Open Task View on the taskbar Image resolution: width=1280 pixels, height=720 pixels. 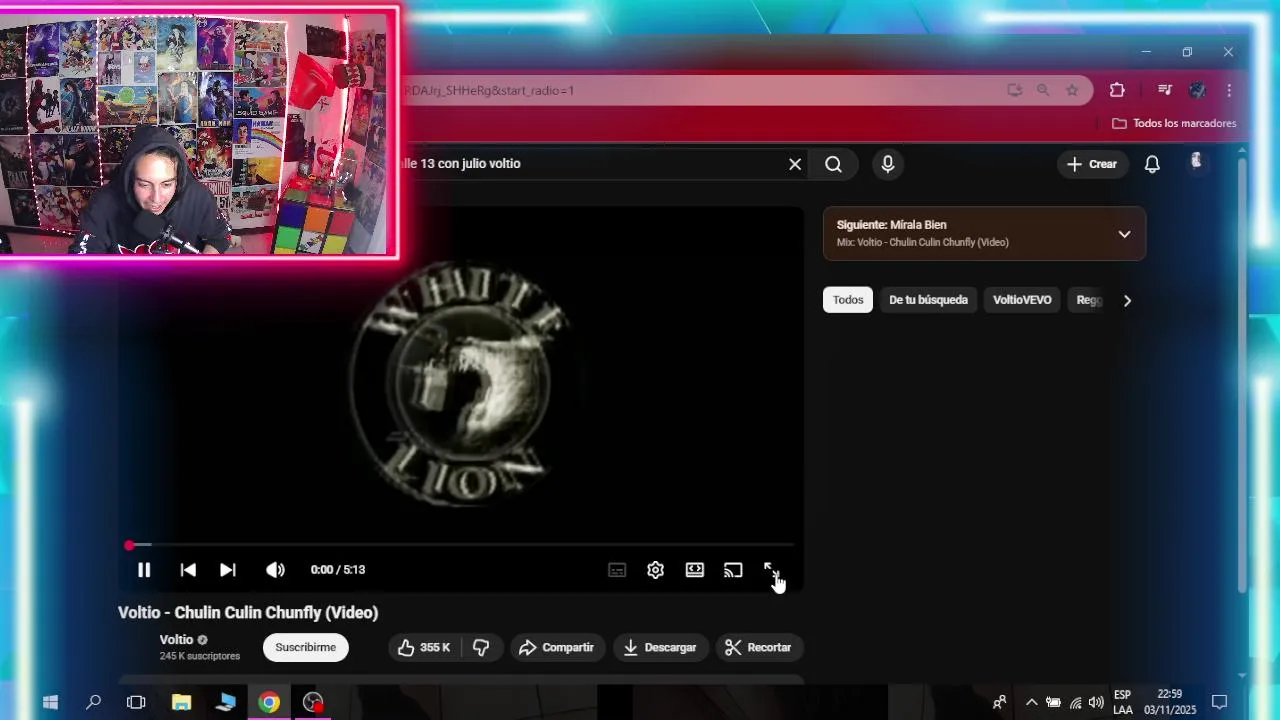136,702
